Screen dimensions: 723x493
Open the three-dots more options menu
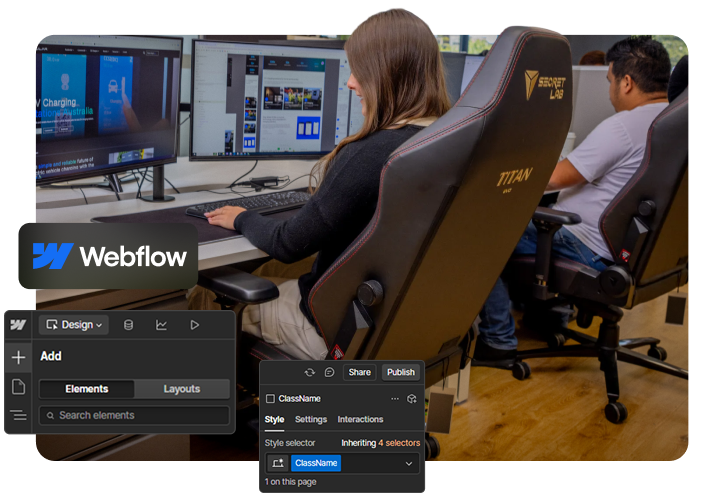click(395, 398)
